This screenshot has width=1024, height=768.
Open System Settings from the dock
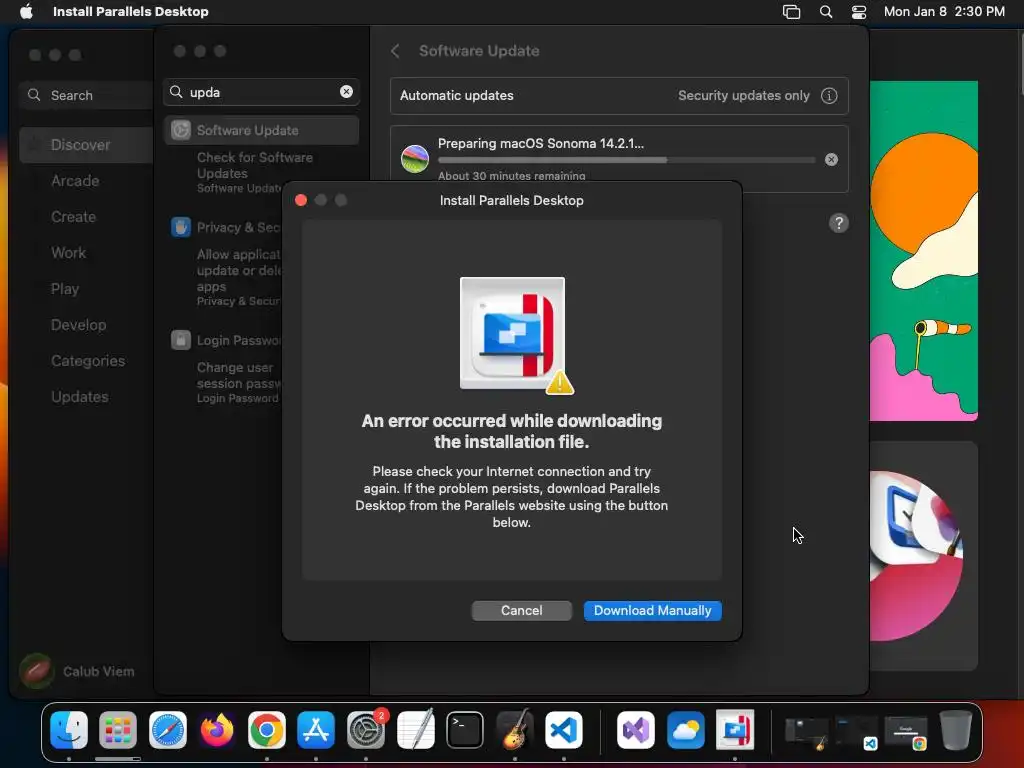coord(366,729)
